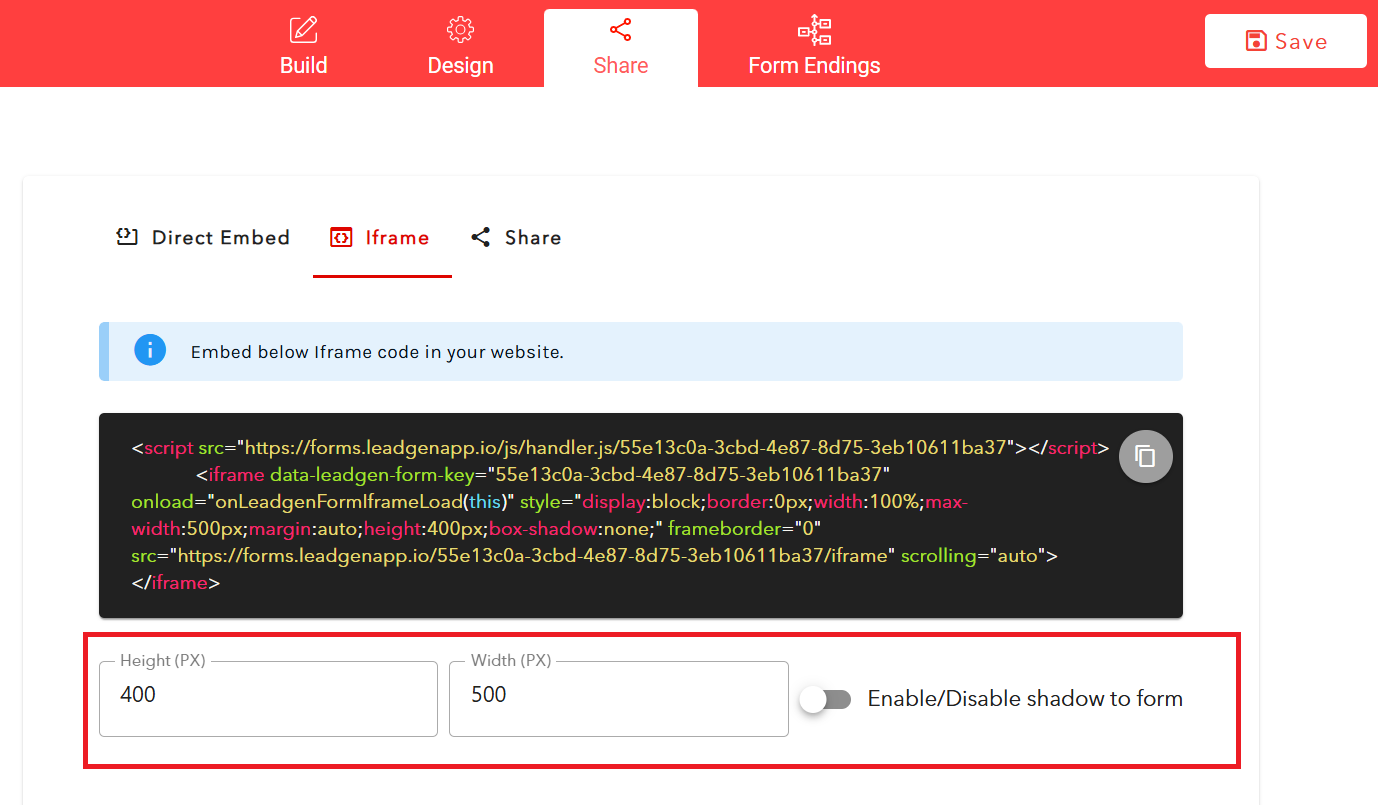This screenshot has height=805, width=1378.
Task: Copy the iframe code using the copy icon
Action: 1145,456
